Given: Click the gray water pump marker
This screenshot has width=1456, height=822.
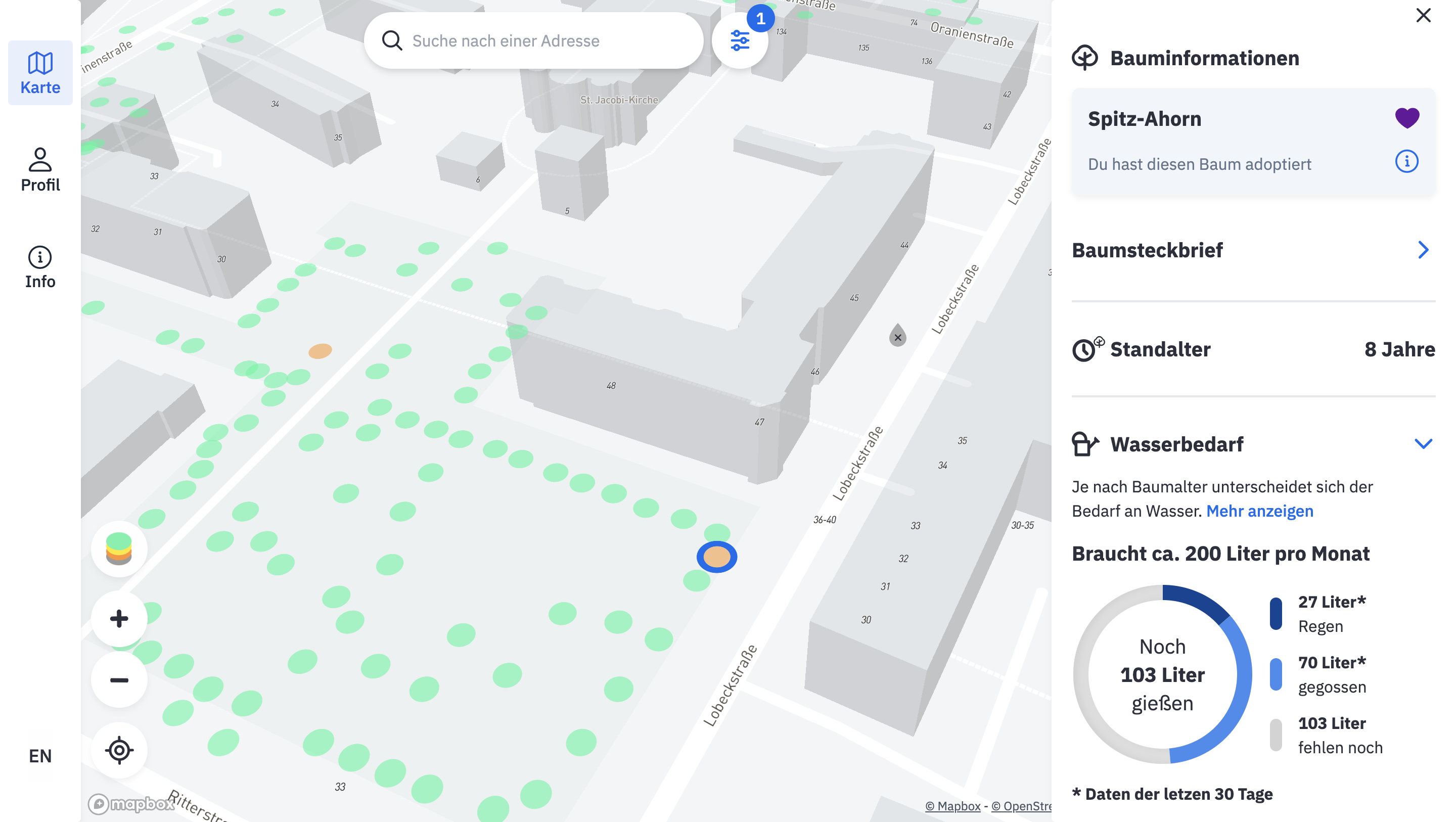Looking at the screenshot, I should 897,336.
